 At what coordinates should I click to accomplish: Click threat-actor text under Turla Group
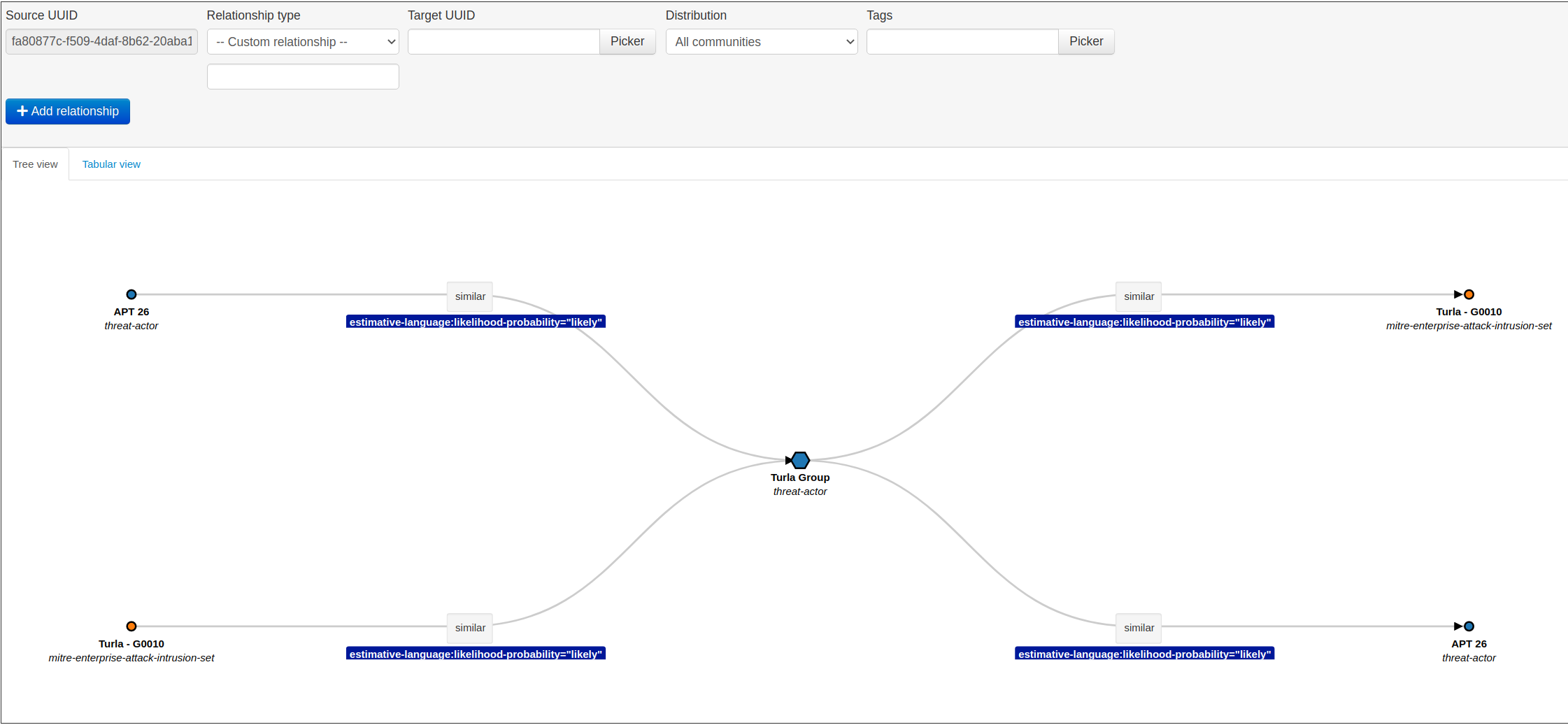[800, 491]
